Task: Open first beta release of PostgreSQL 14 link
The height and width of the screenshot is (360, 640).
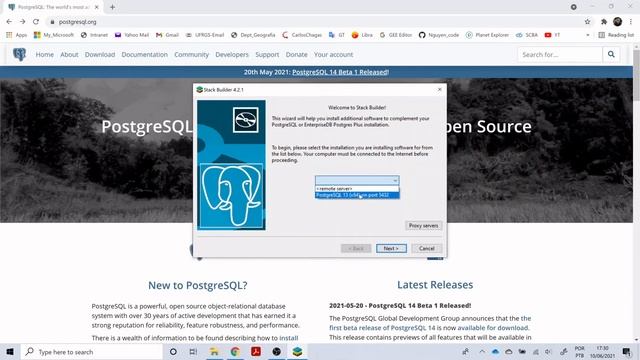Action: click(382, 328)
